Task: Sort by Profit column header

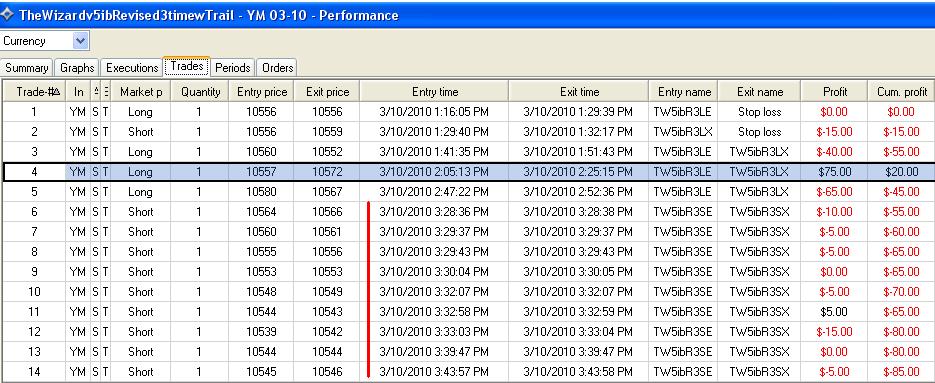Action: click(x=835, y=92)
